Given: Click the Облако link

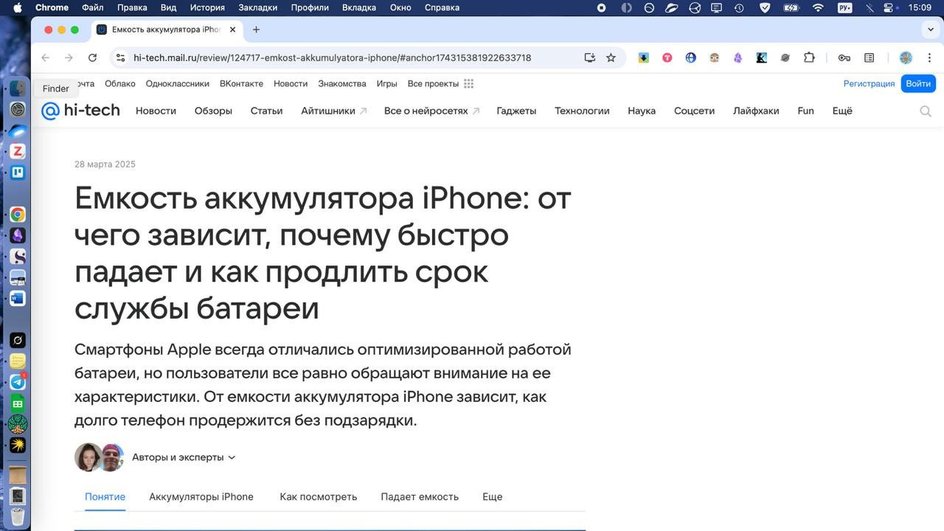Looking at the screenshot, I should pos(120,84).
